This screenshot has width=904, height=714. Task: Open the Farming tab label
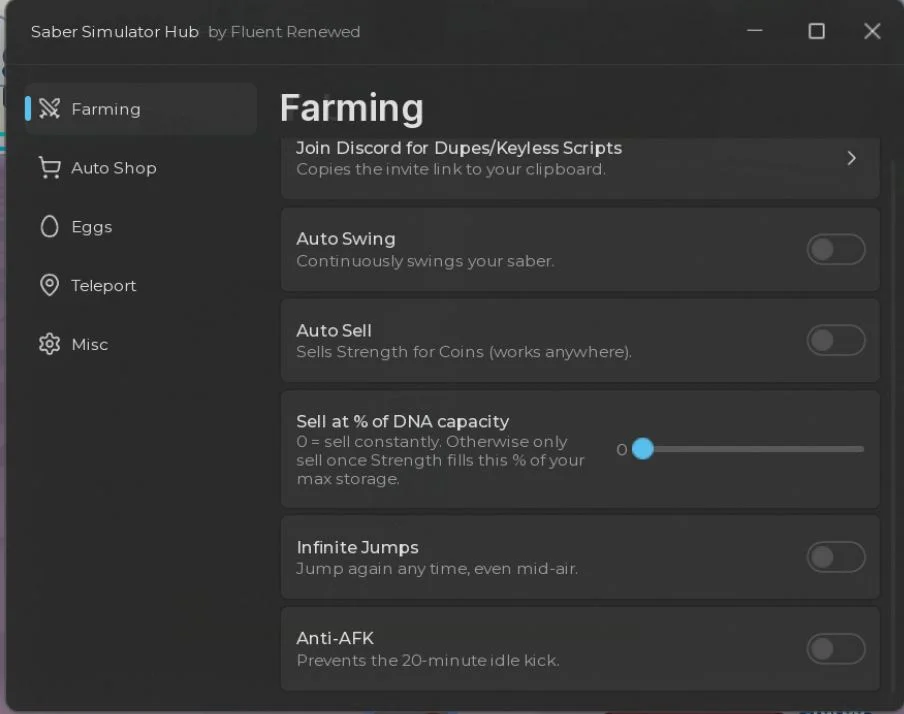tap(106, 109)
